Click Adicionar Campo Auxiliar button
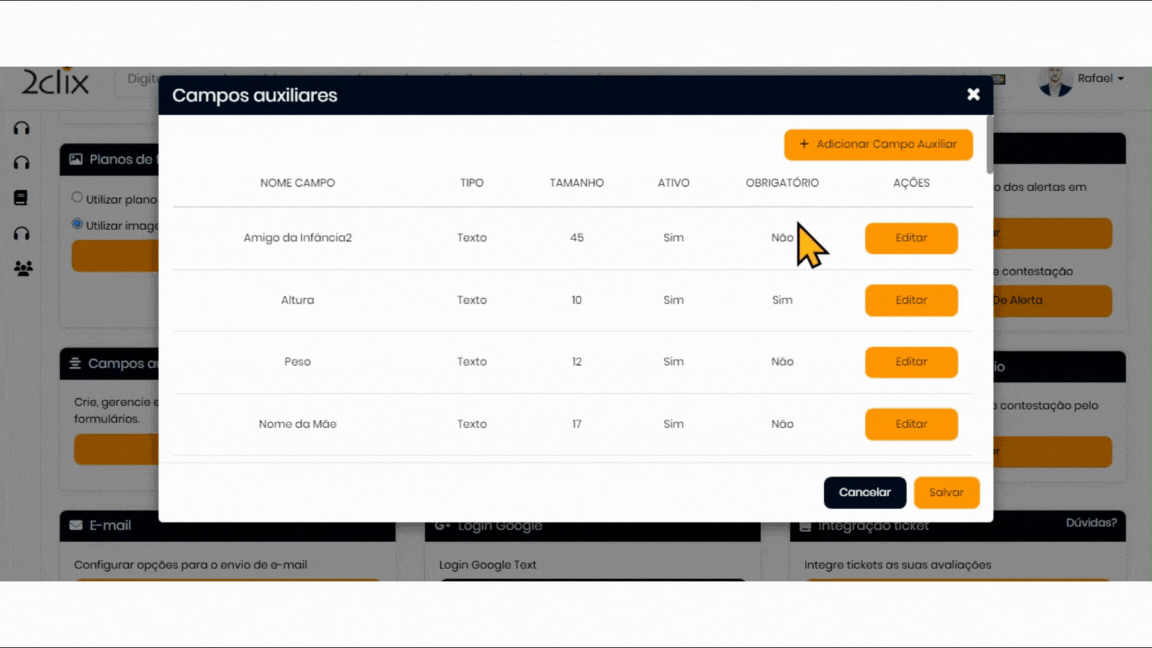 [x=878, y=144]
